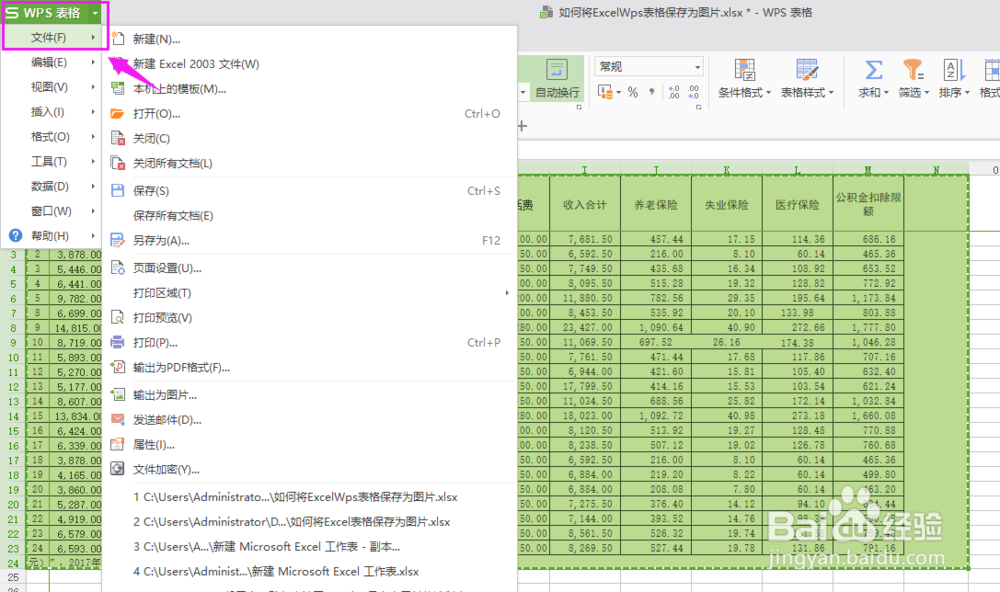Click the local templates icon
1000x592 pixels.
[118, 89]
